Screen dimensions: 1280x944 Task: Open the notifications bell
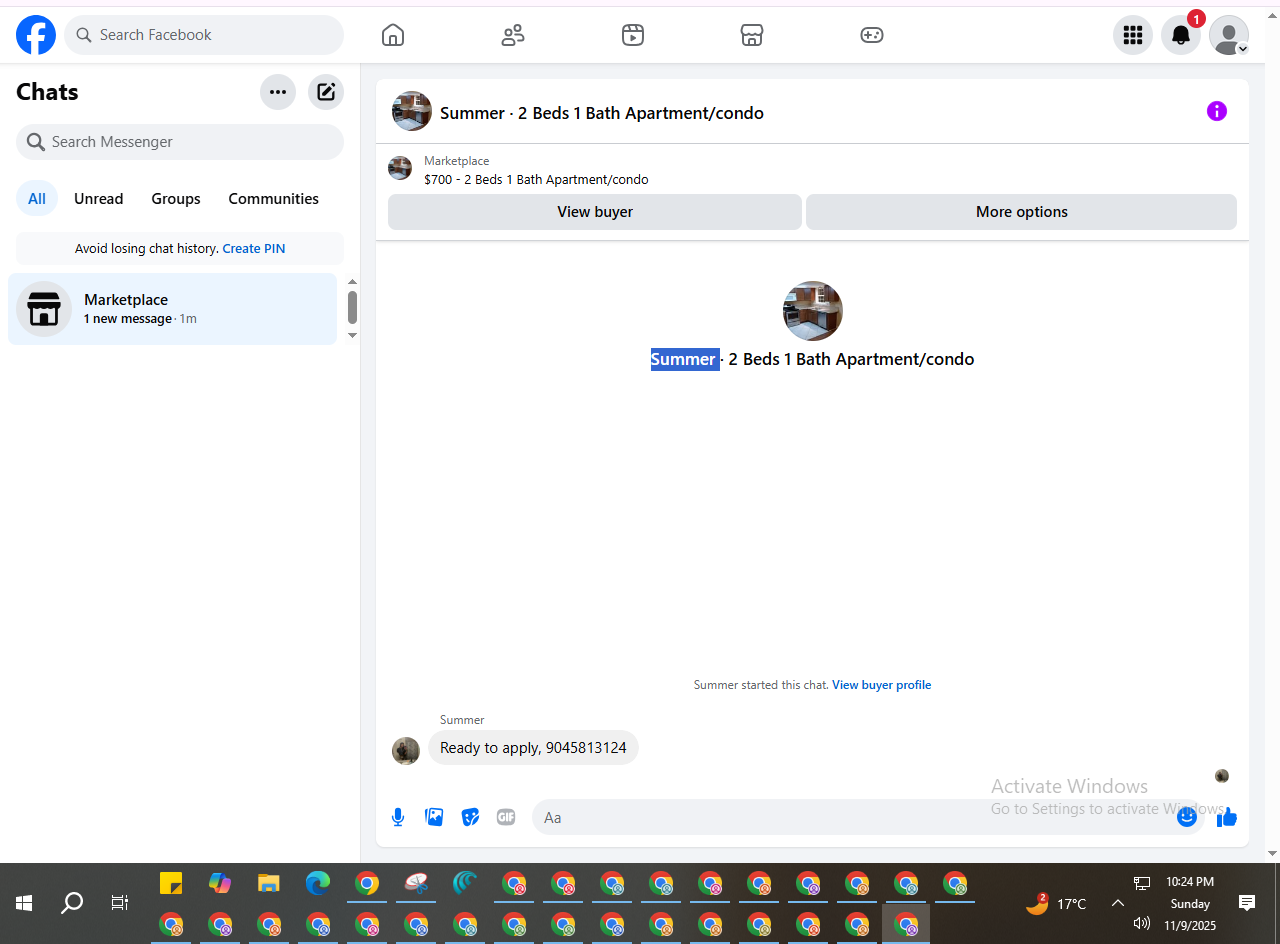(x=1181, y=35)
